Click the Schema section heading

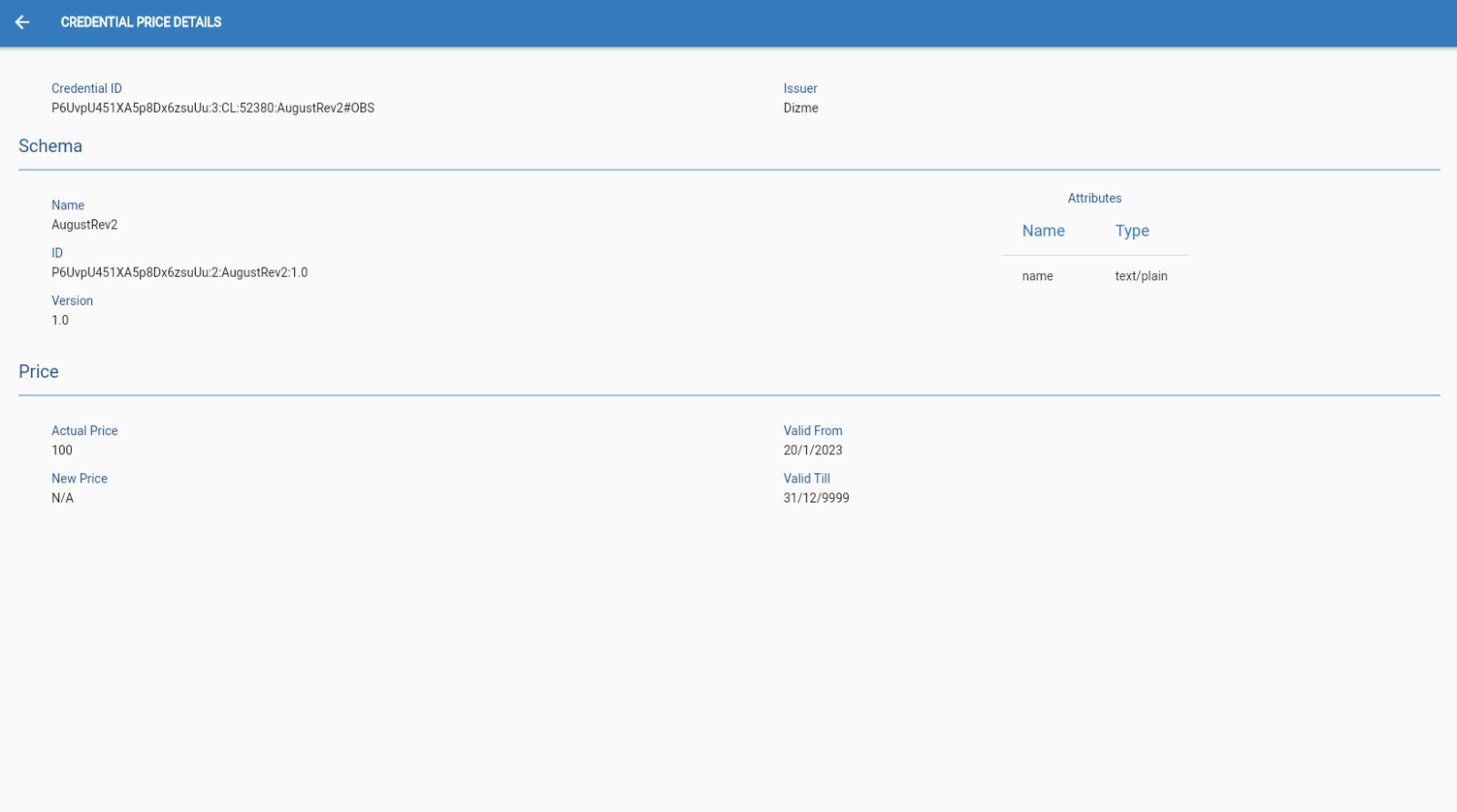click(50, 146)
